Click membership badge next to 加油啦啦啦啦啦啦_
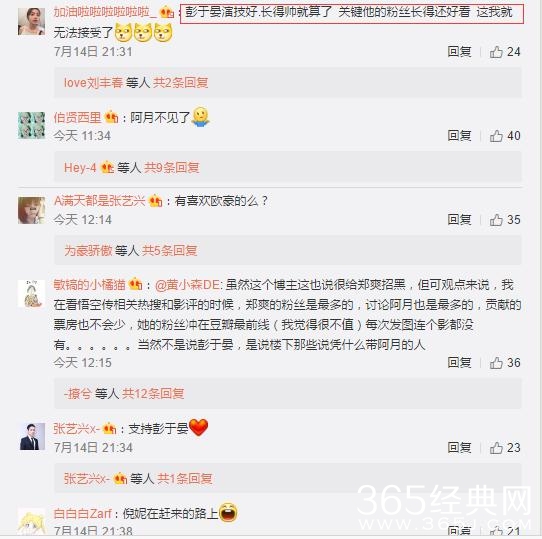This screenshot has width=542, height=539. point(167,13)
